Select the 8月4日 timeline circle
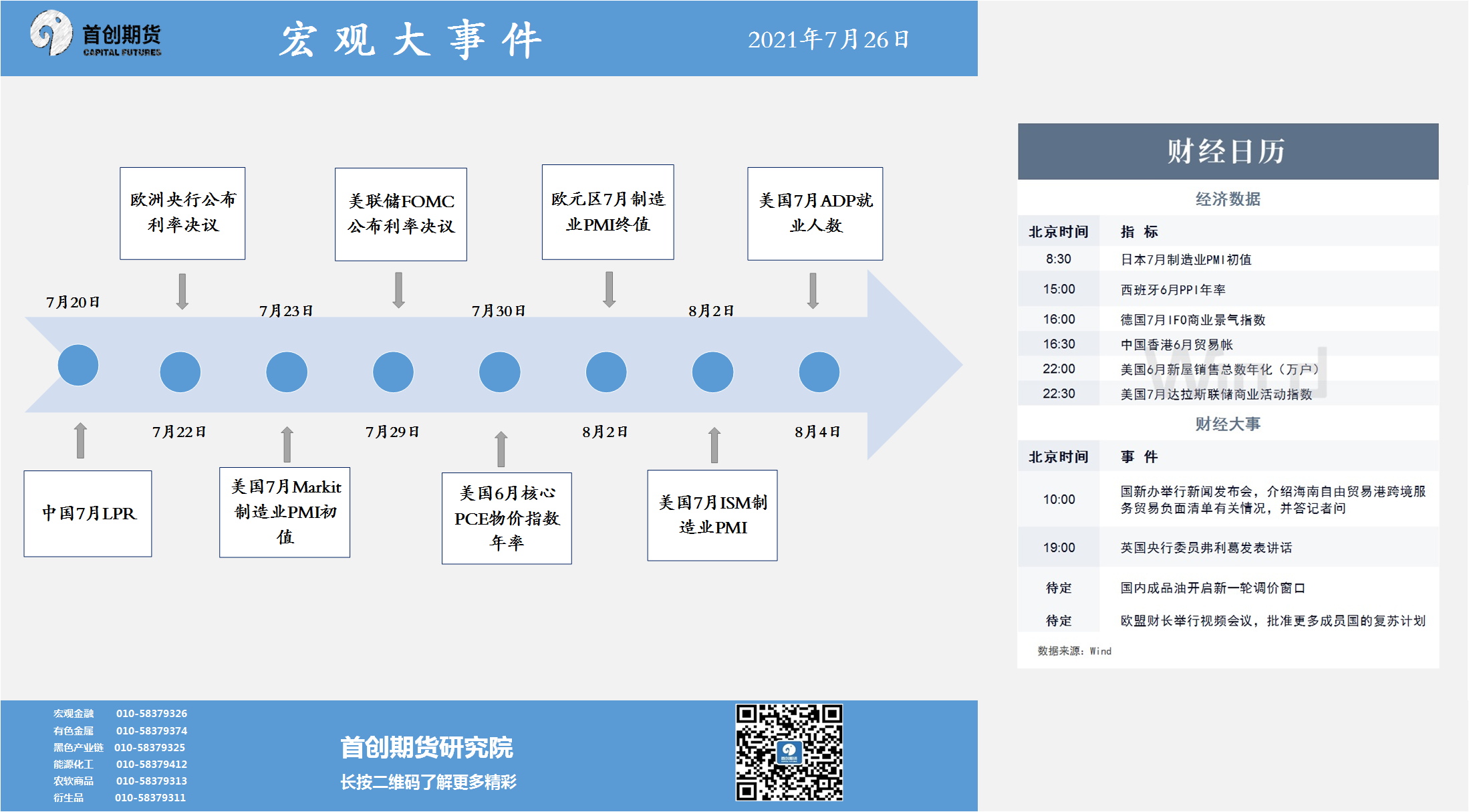Screen dimensions: 1469x812 point(819,372)
